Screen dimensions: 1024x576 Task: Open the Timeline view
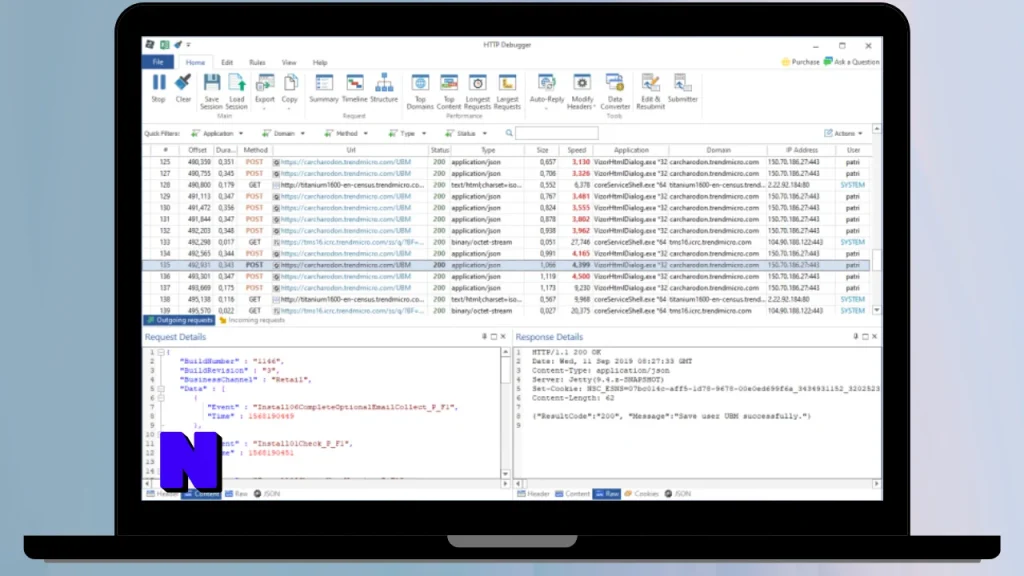tap(355, 88)
